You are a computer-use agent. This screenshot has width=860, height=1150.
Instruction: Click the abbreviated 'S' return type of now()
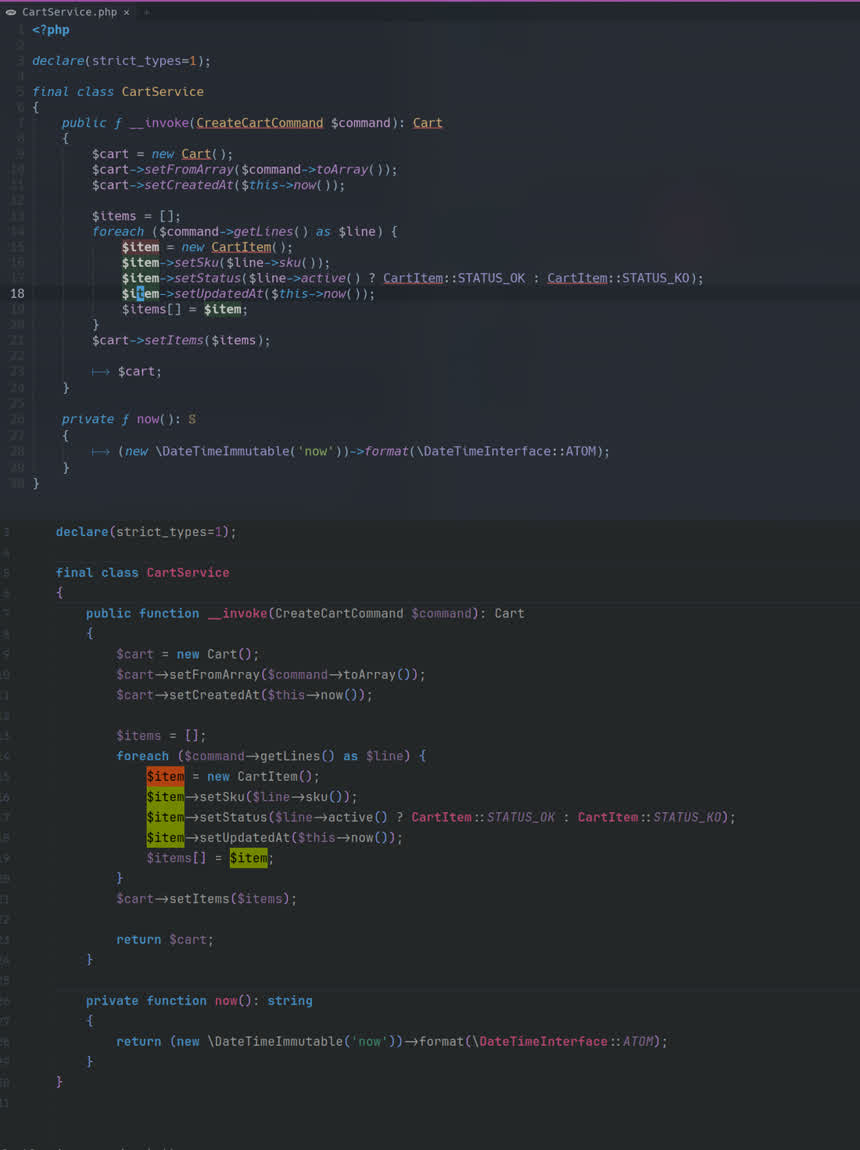192,420
